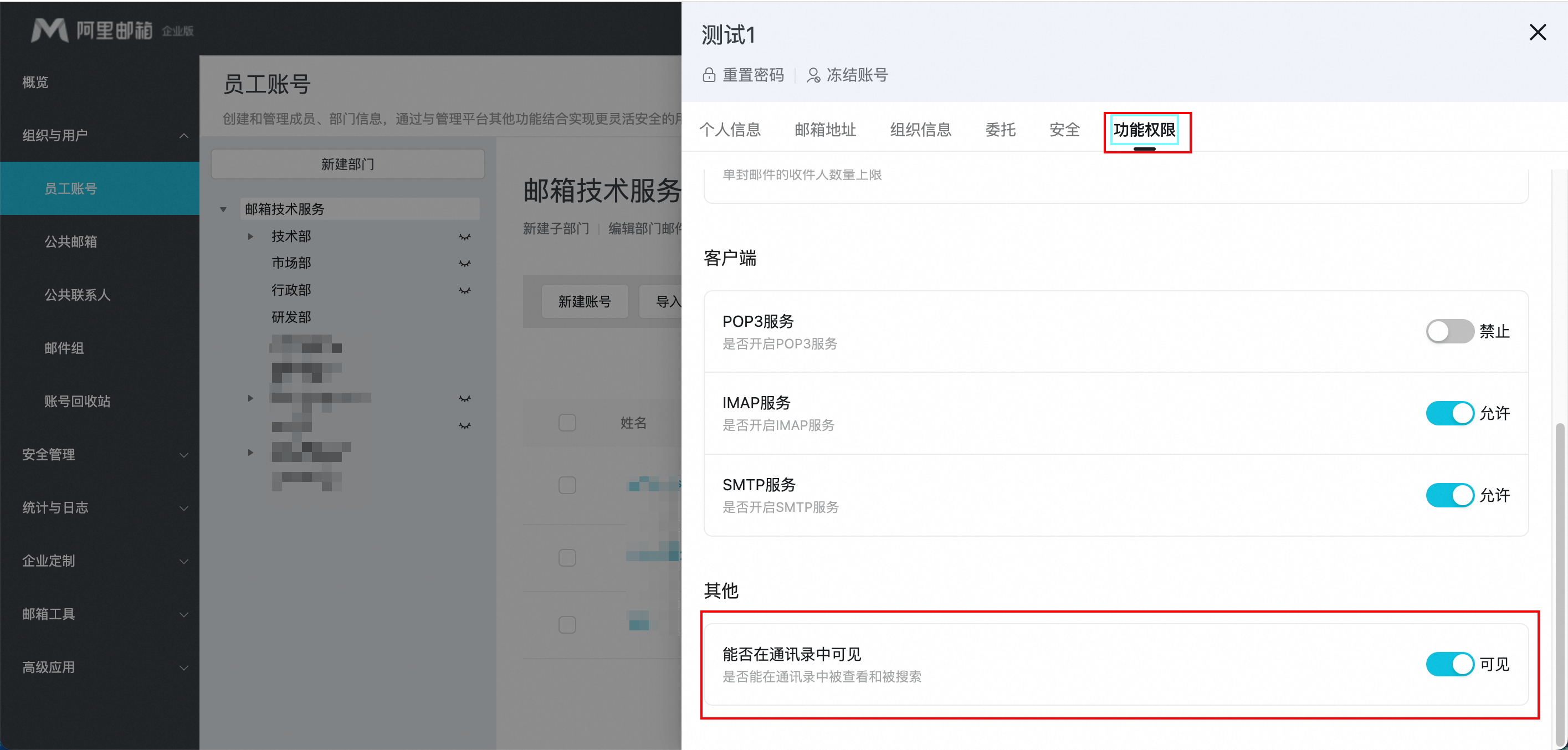Switch to the 个人信息 tab

tap(730, 130)
